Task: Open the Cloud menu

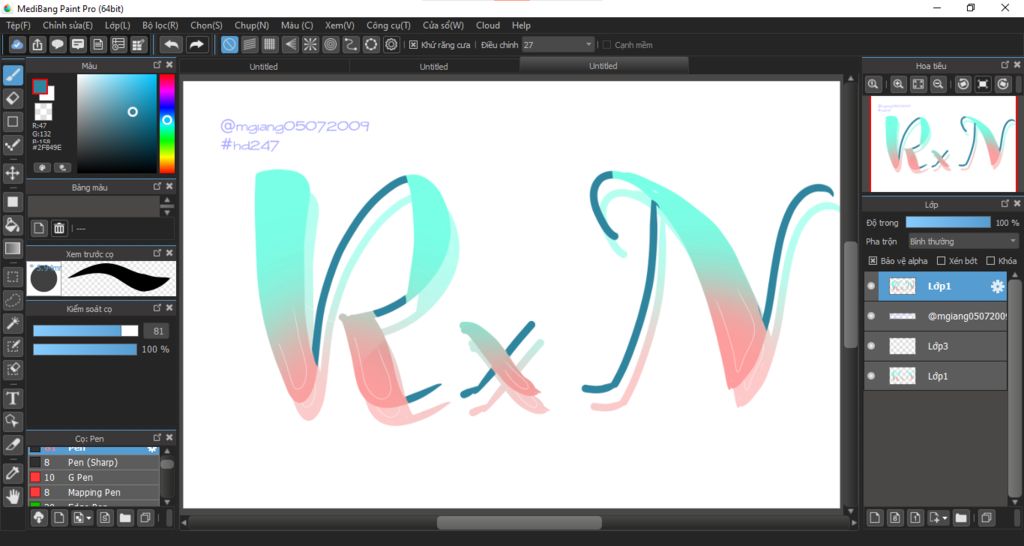Action: tap(488, 25)
